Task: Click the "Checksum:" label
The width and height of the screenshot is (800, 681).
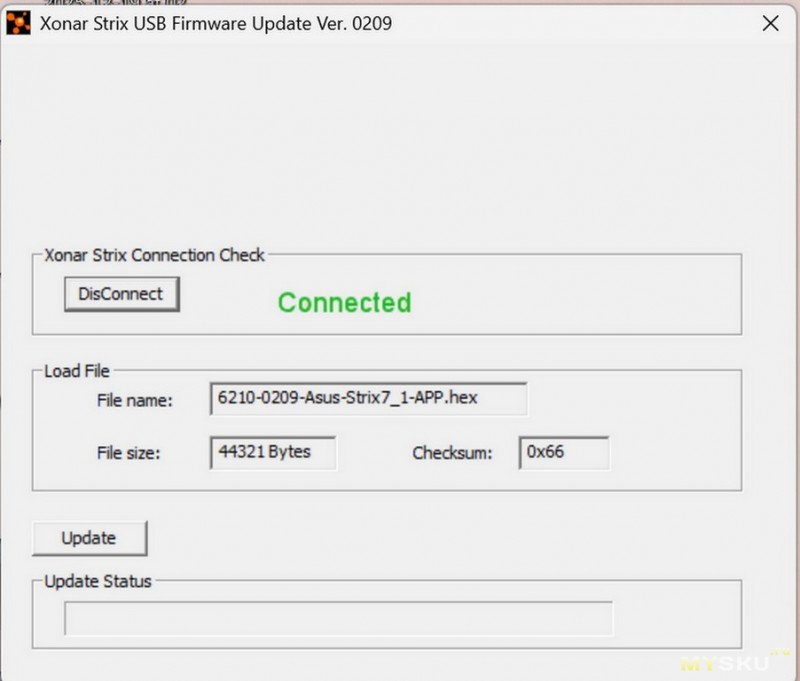Action: [x=452, y=453]
